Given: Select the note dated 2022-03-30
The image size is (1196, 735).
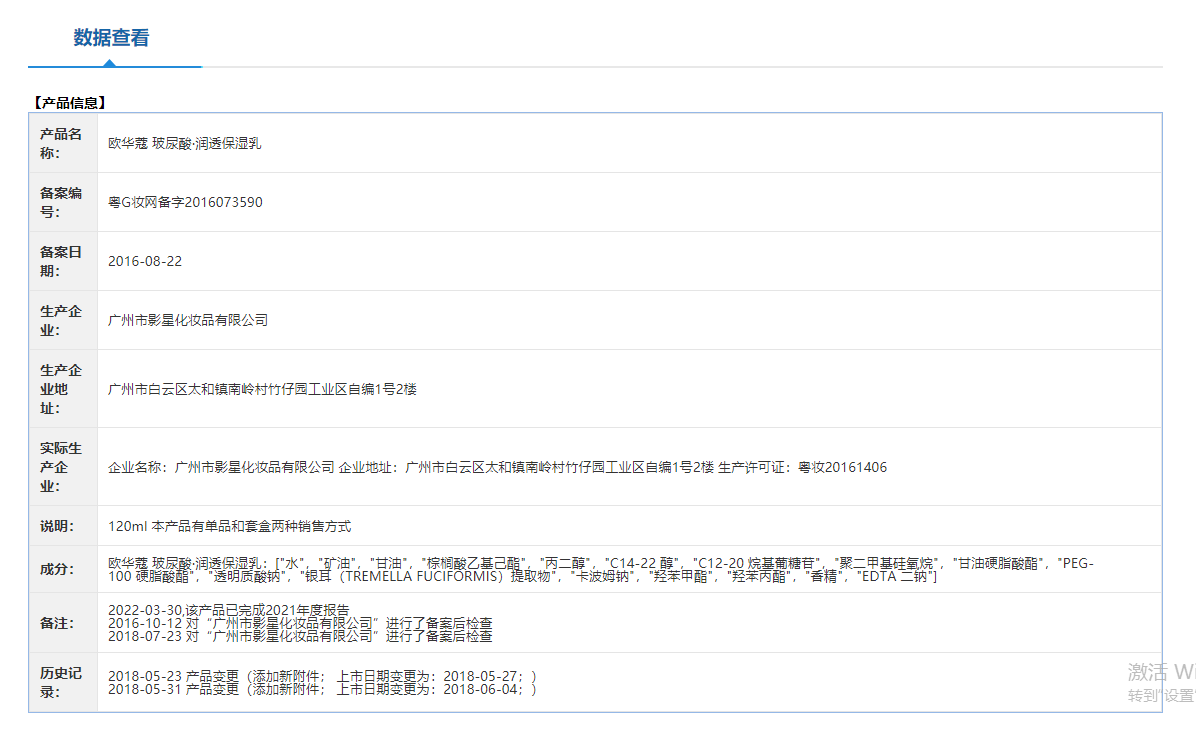Looking at the screenshot, I should [229, 610].
